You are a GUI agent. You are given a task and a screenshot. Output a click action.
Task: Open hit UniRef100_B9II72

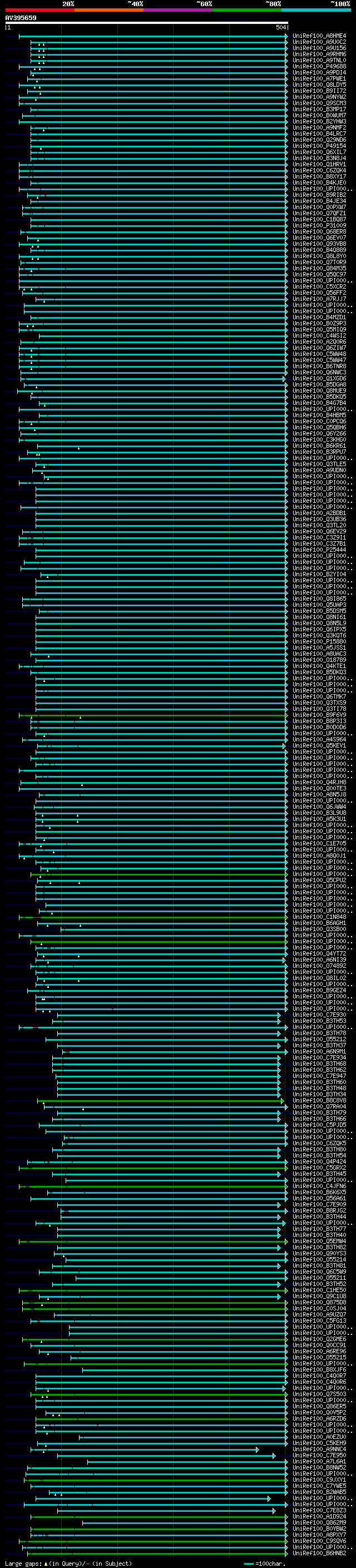(319, 91)
